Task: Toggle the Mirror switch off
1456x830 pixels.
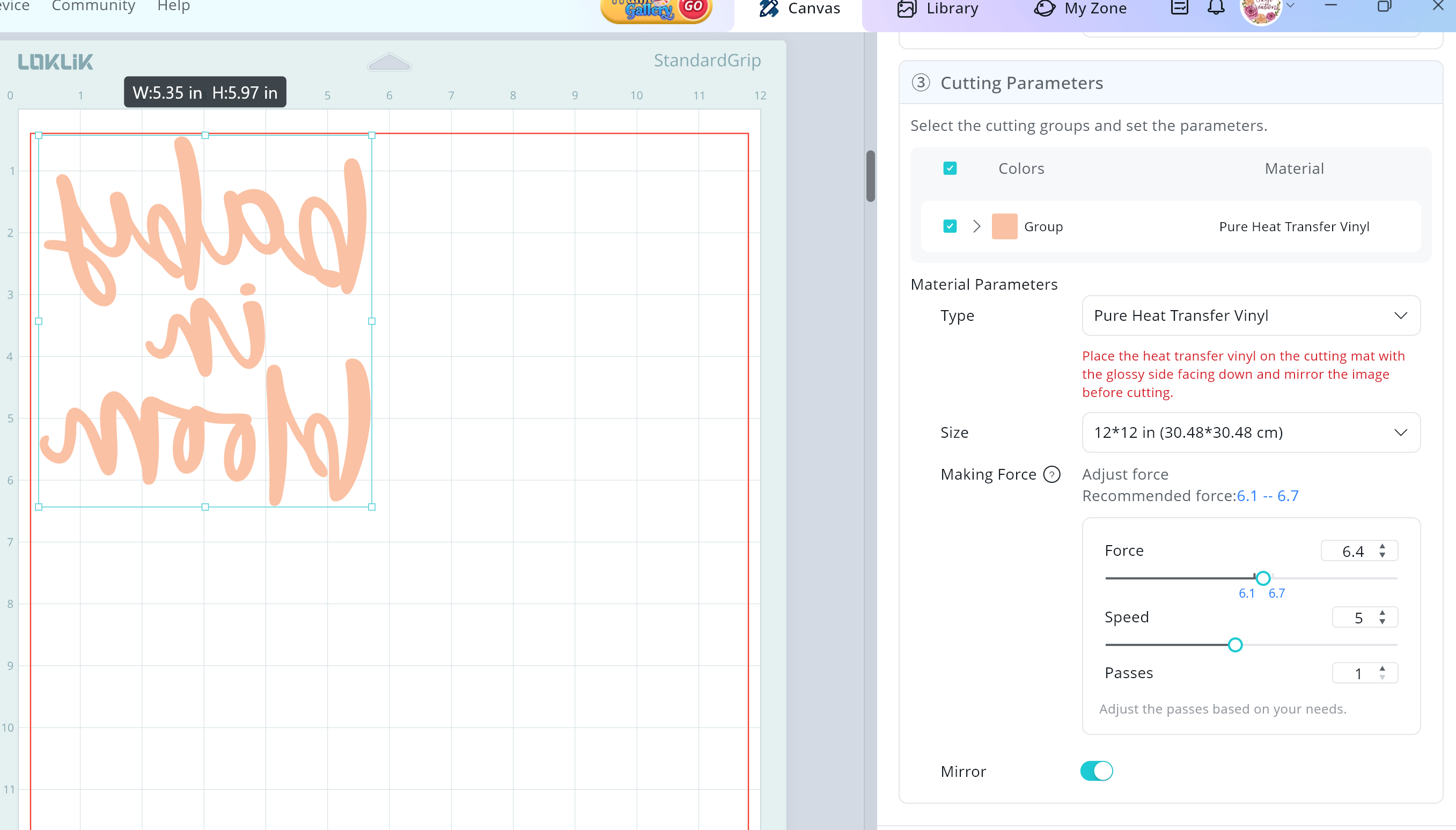Action: 1096,770
